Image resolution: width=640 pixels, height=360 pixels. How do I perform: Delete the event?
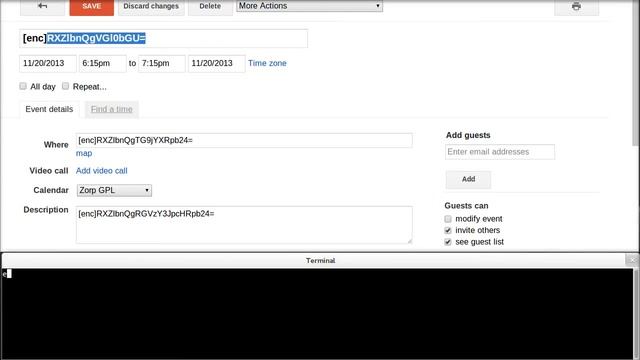[x=210, y=7]
